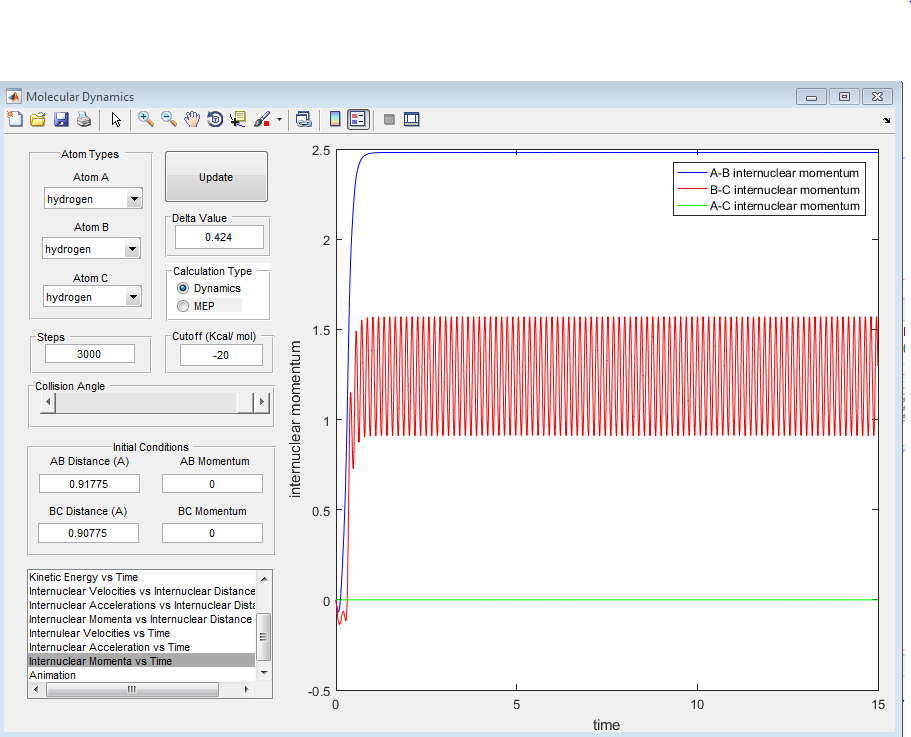
Task: Toggle the Insert Legend toolbar button
Action: pyautogui.click(x=358, y=119)
